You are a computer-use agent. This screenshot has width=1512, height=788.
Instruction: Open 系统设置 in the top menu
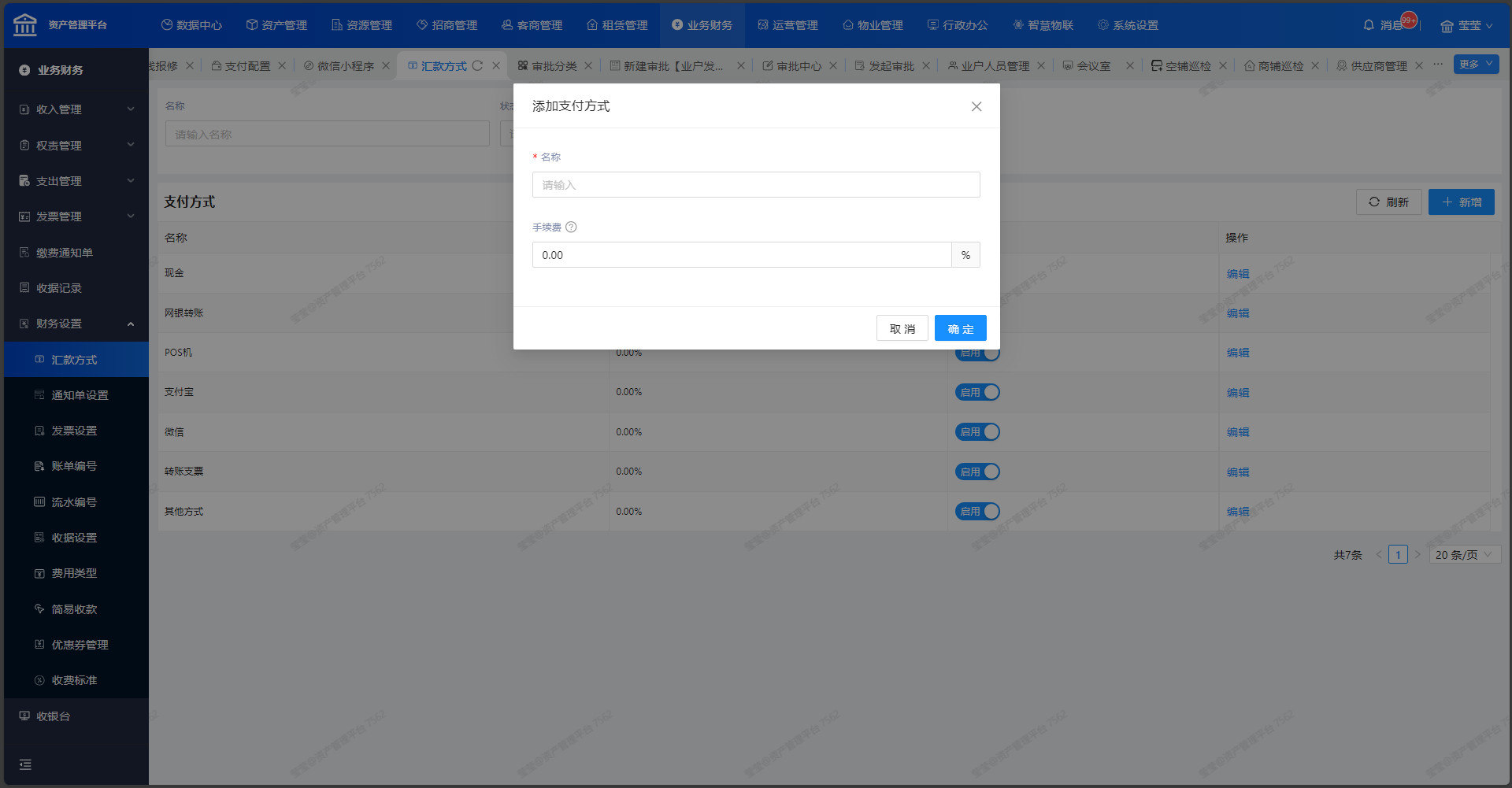[1128, 25]
